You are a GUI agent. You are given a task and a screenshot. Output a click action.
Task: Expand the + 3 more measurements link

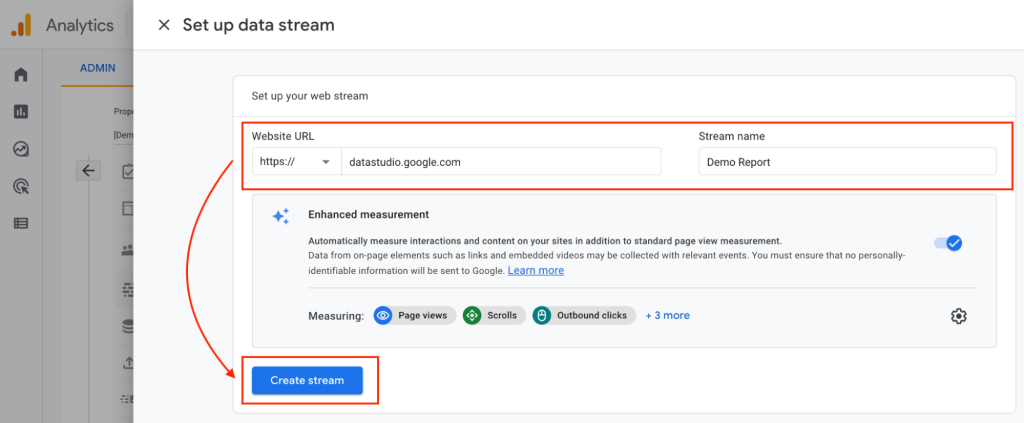click(x=667, y=315)
